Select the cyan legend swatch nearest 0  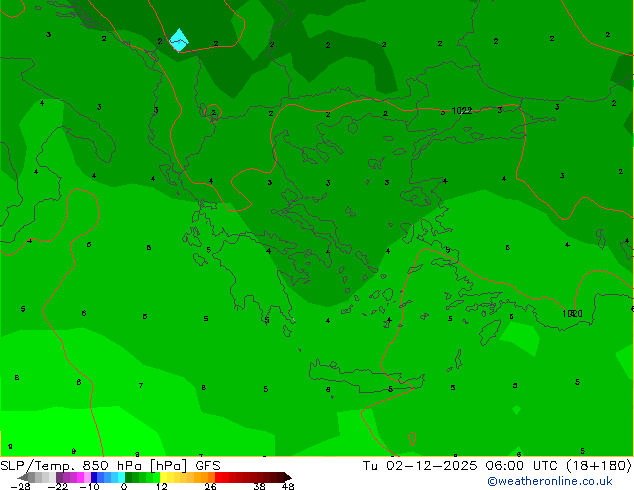[x=121, y=477]
